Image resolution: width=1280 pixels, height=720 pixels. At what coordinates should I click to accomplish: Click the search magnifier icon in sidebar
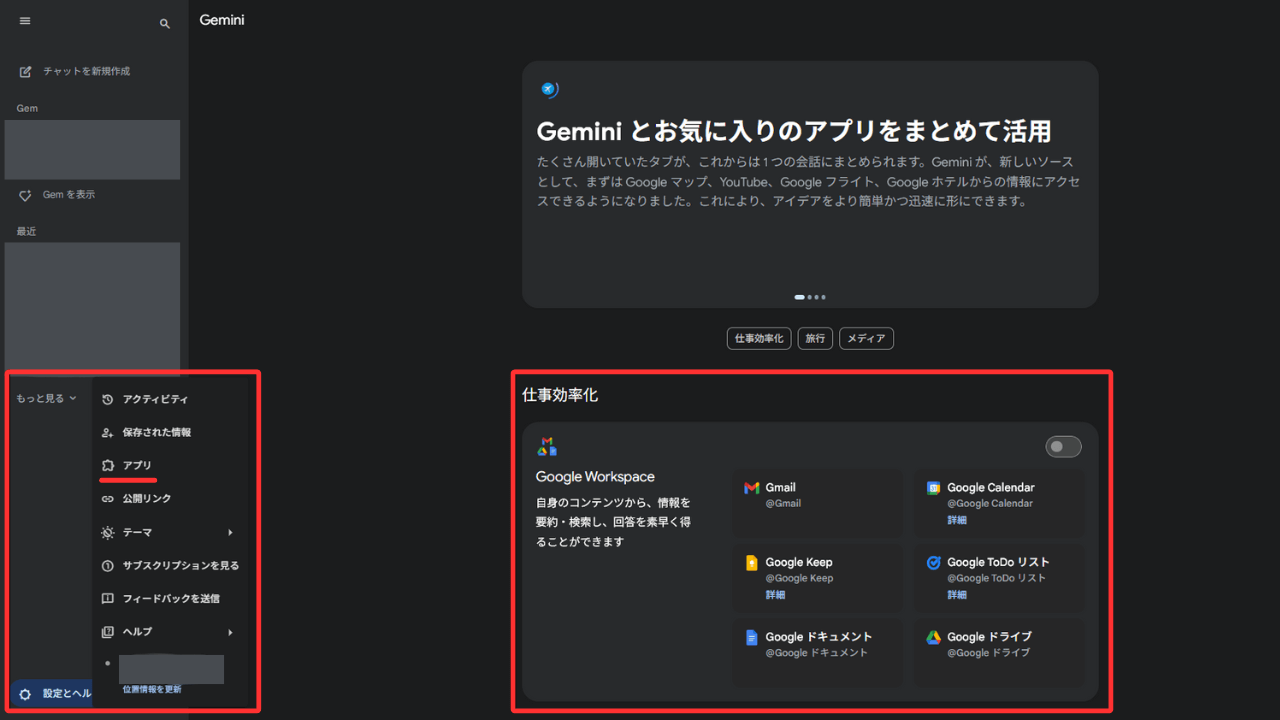165,24
